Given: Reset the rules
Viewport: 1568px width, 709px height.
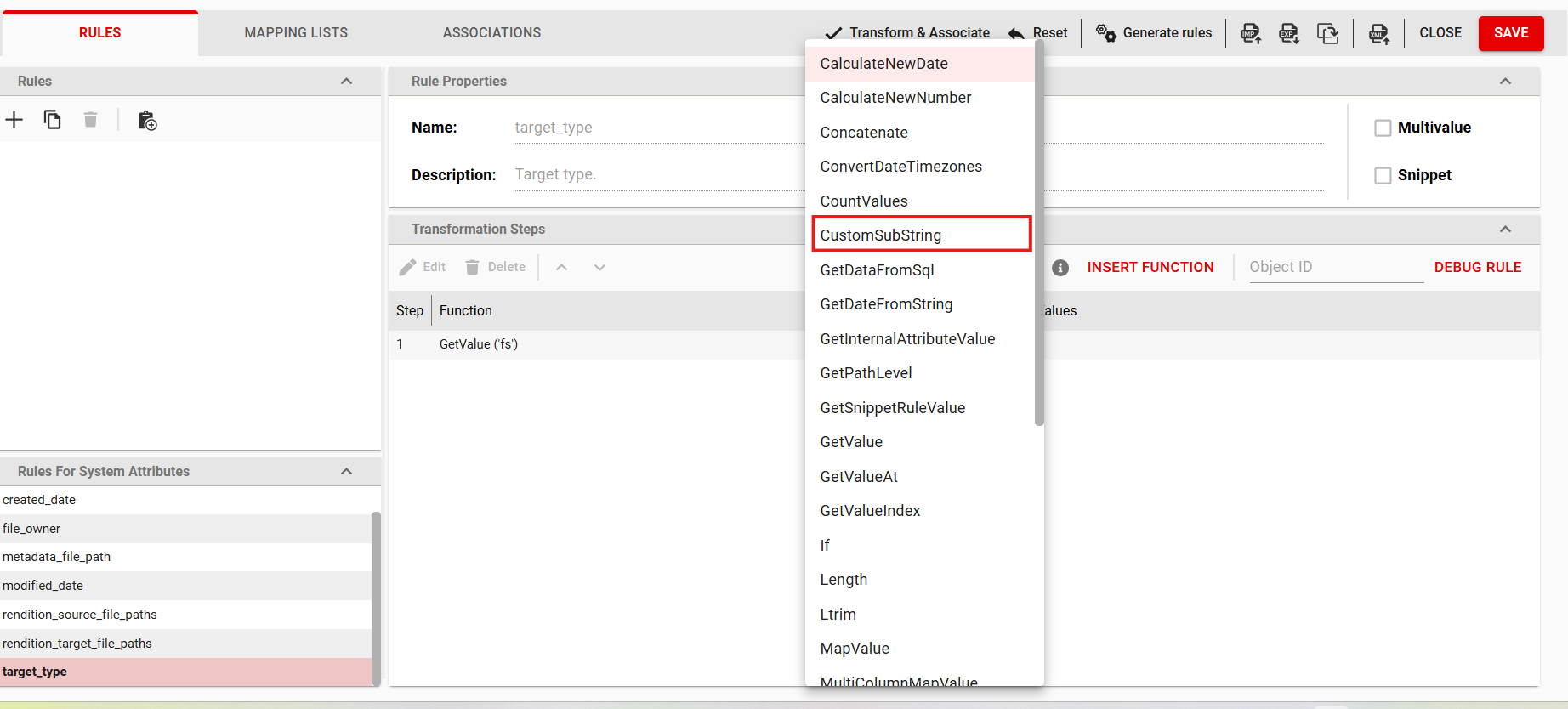Looking at the screenshot, I should [1038, 33].
